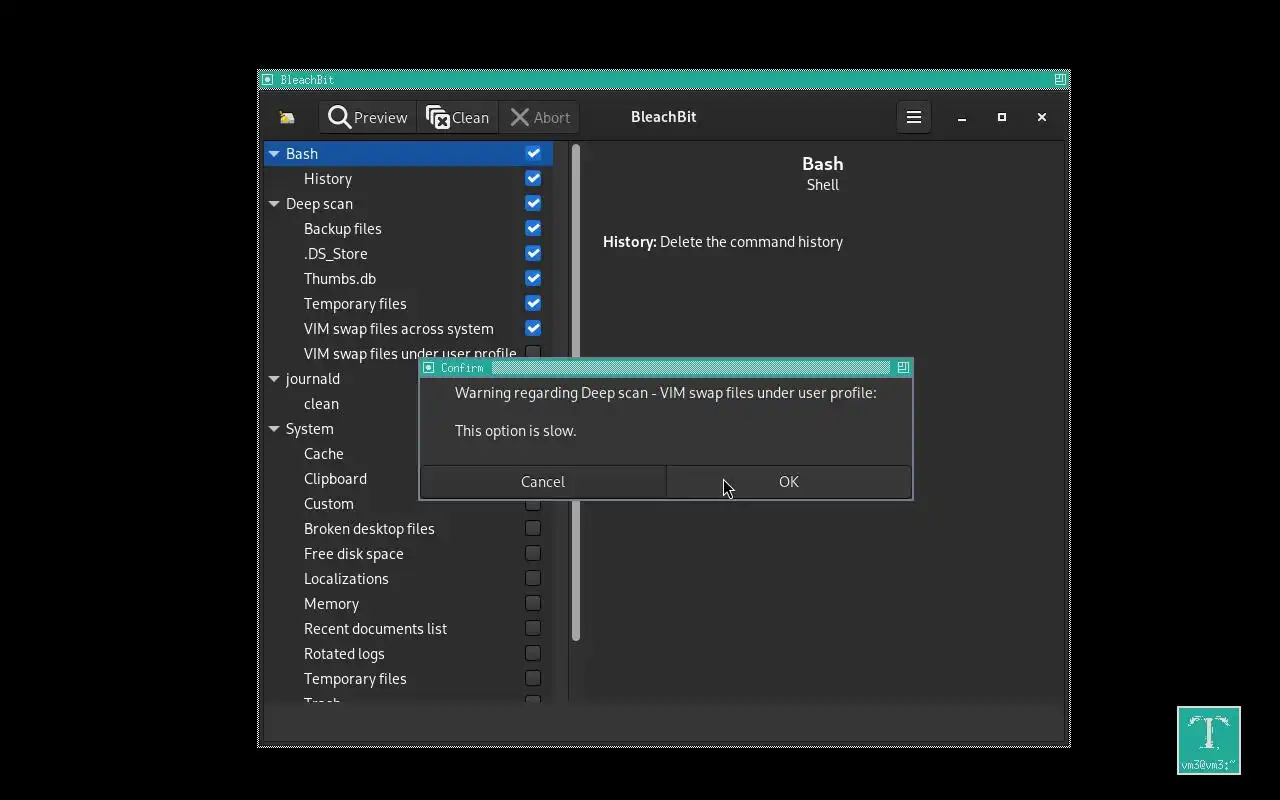Screen dimensions: 1280x800
Task: Enable Rotated logs checkbox
Action: click(x=533, y=653)
